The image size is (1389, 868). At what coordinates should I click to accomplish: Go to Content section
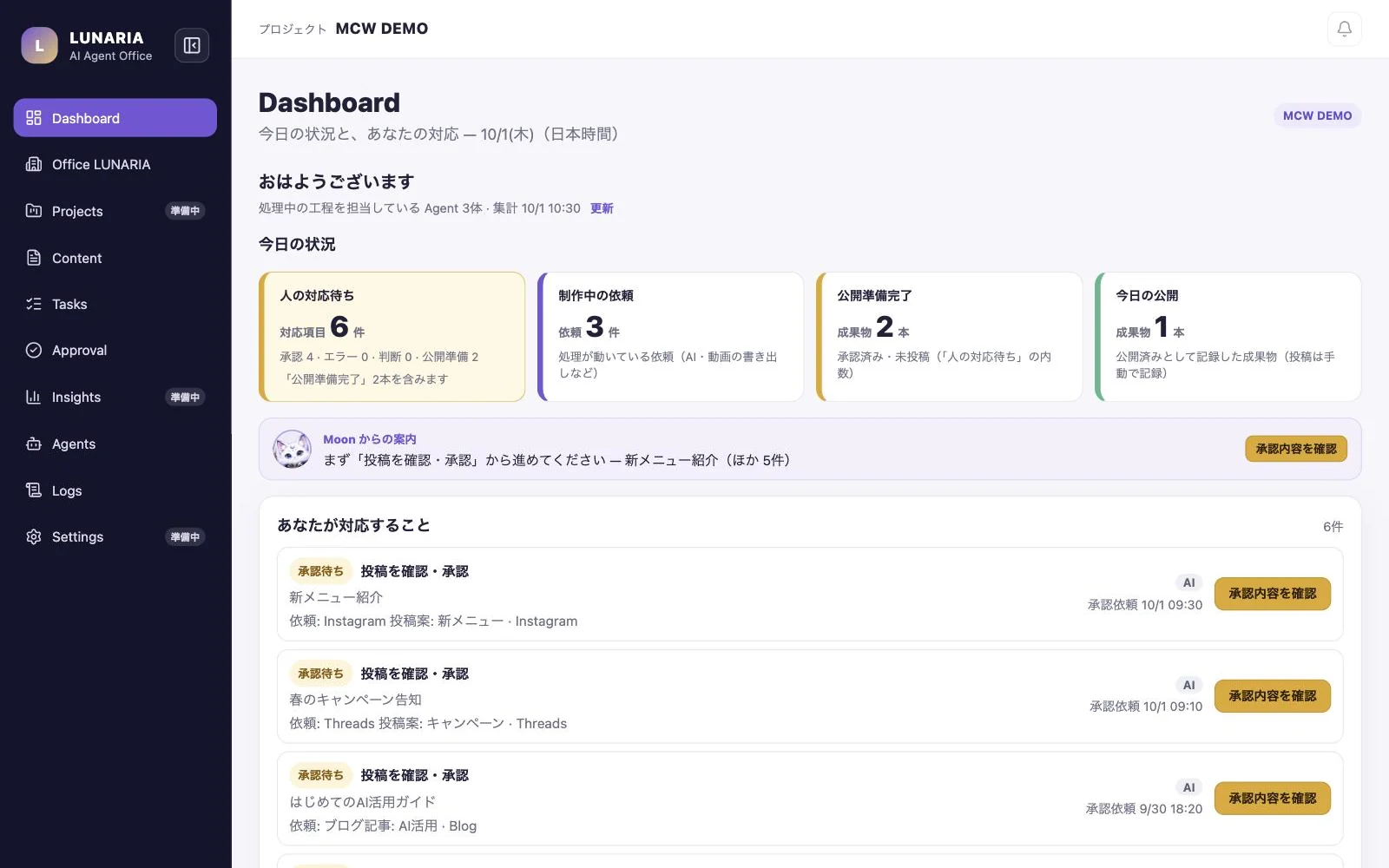pos(115,258)
